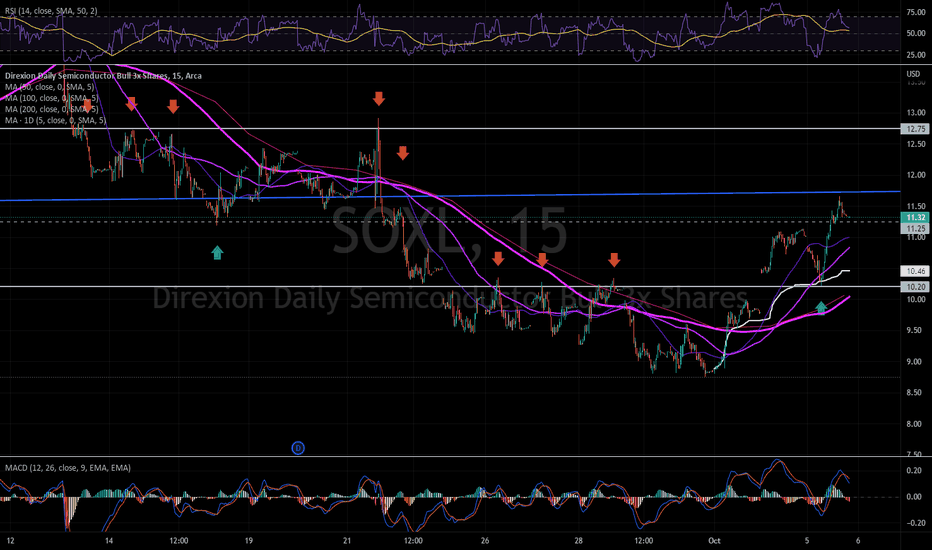Select the RSI (14, close, SMA, 50, 2) legend
Image resolution: width=932 pixels, height=550 pixels.
pos(51,11)
